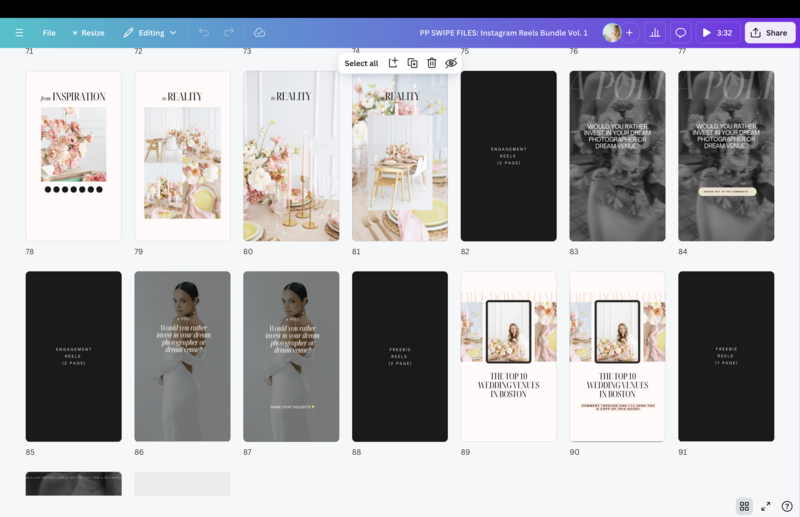The height and width of the screenshot is (517, 800).
Task: Play presentation with 3:32 button
Action: (716, 33)
